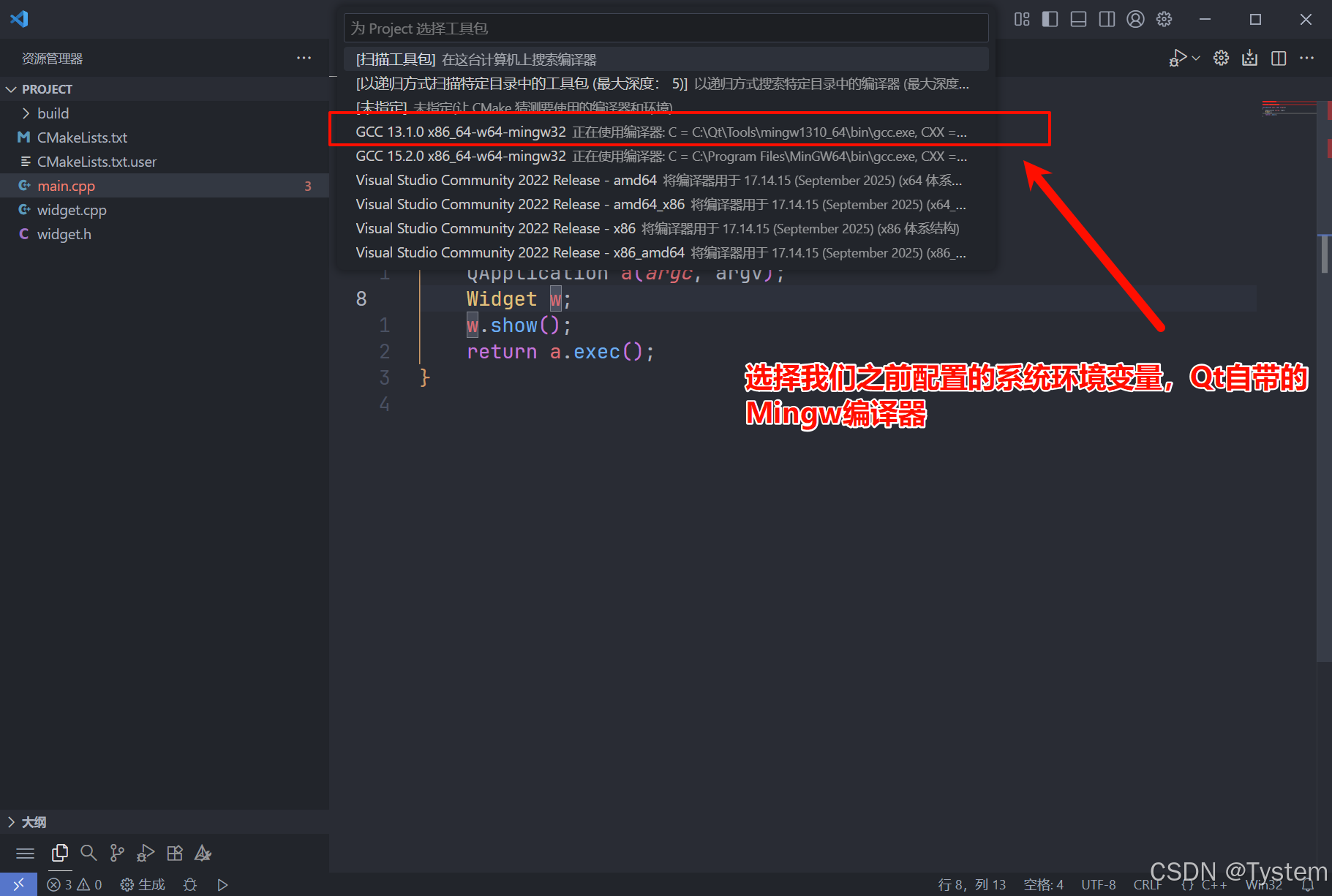
Task: Open the Source Control branch icon
Action: [117, 853]
